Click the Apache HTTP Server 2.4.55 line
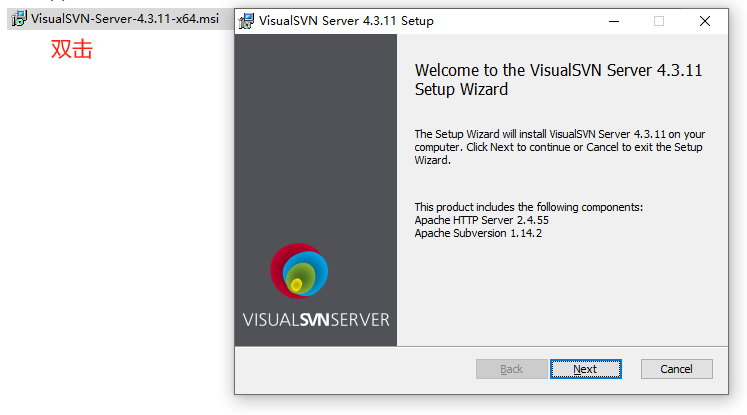The height and width of the screenshot is (415, 747). (x=482, y=220)
